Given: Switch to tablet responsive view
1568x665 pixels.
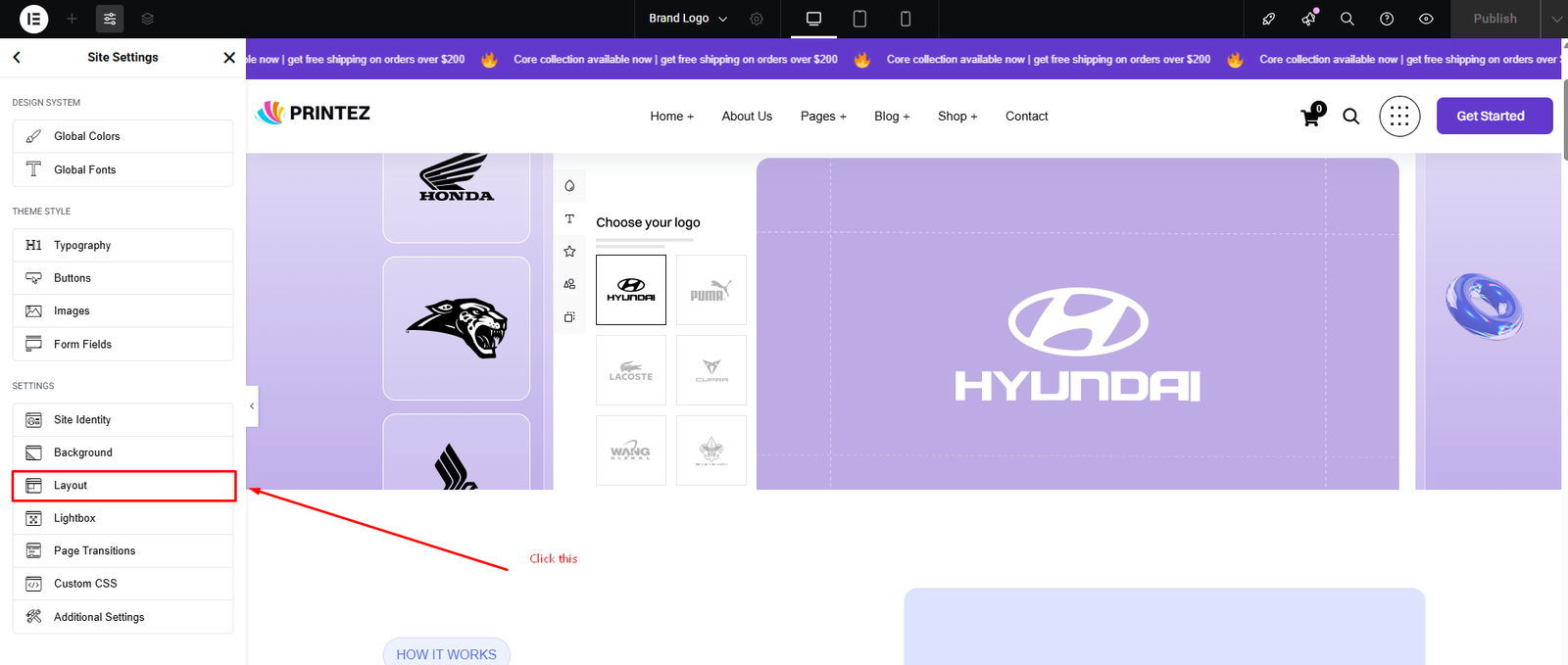Looking at the screenshot, I should pyautogui.click(x=859, y=19).
